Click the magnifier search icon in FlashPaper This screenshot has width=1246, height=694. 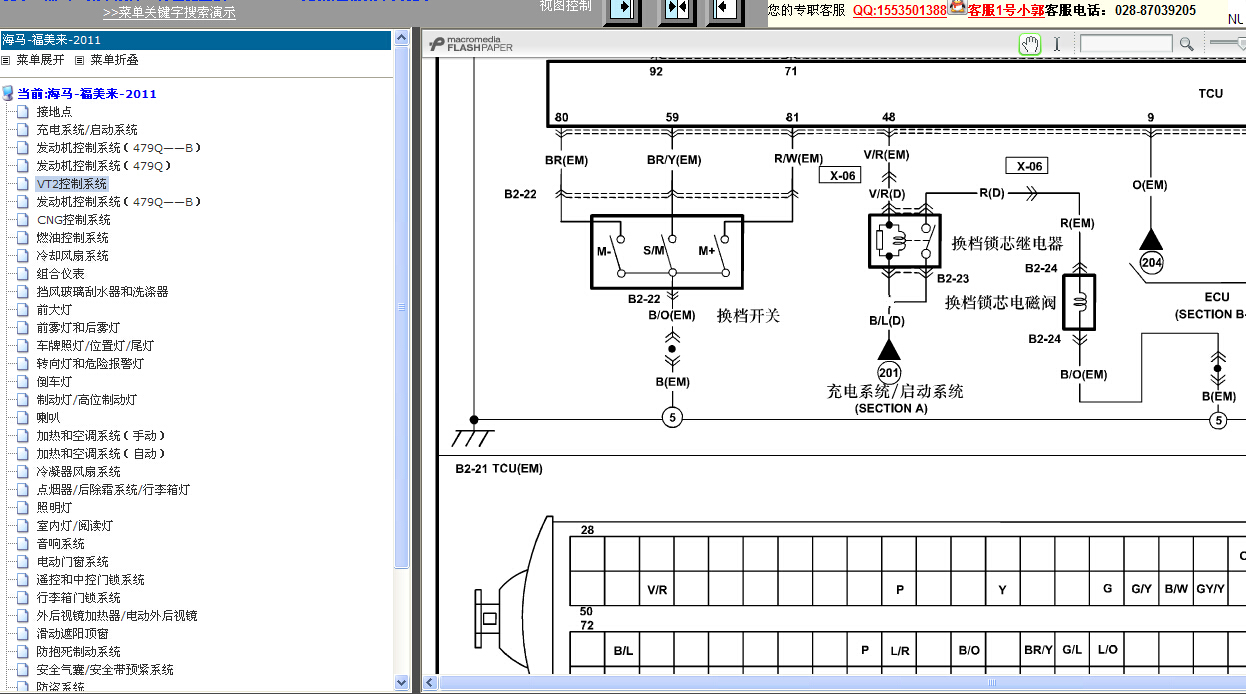coord(1187,44)
